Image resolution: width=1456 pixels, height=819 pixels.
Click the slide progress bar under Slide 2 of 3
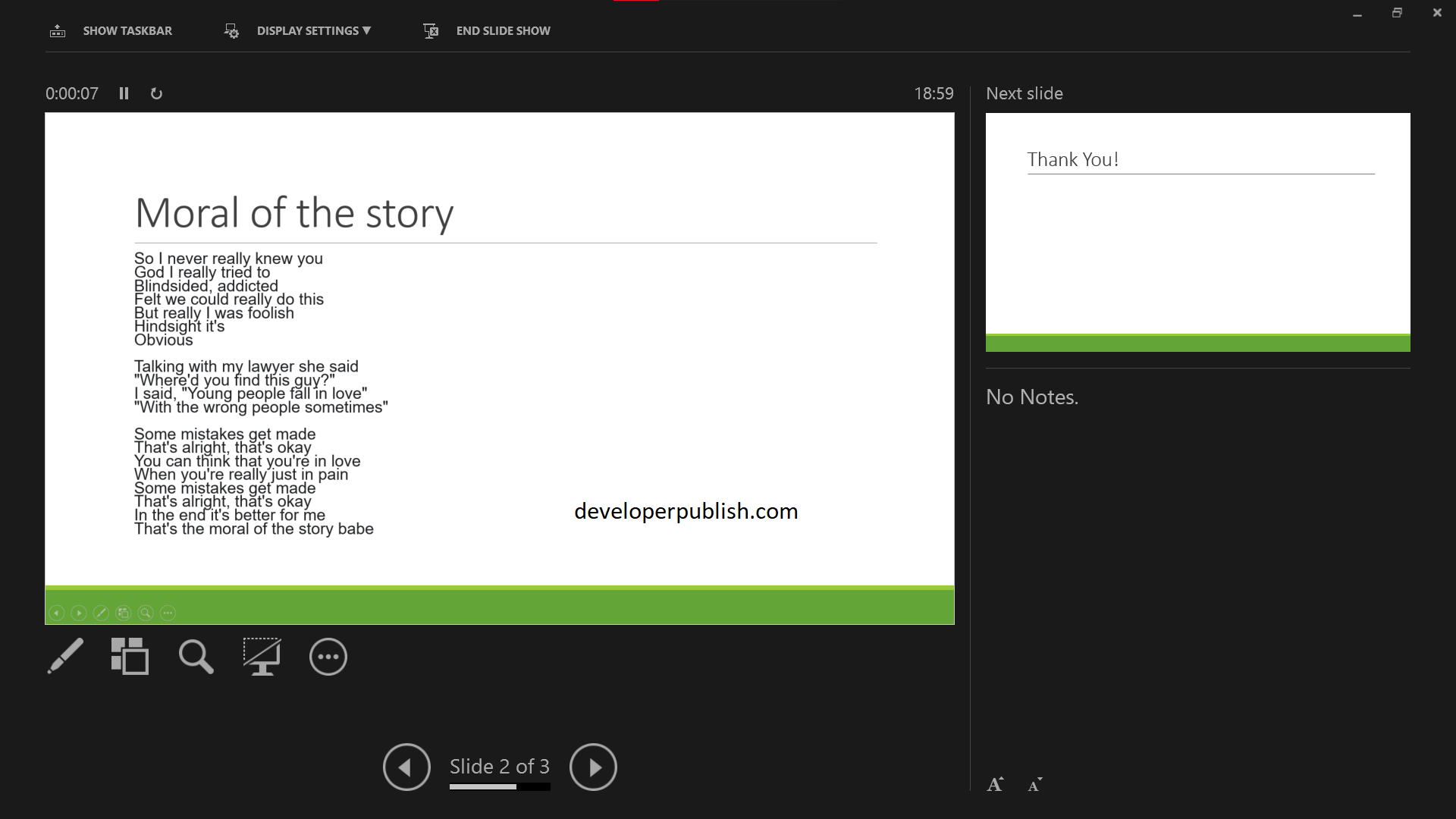500,787
